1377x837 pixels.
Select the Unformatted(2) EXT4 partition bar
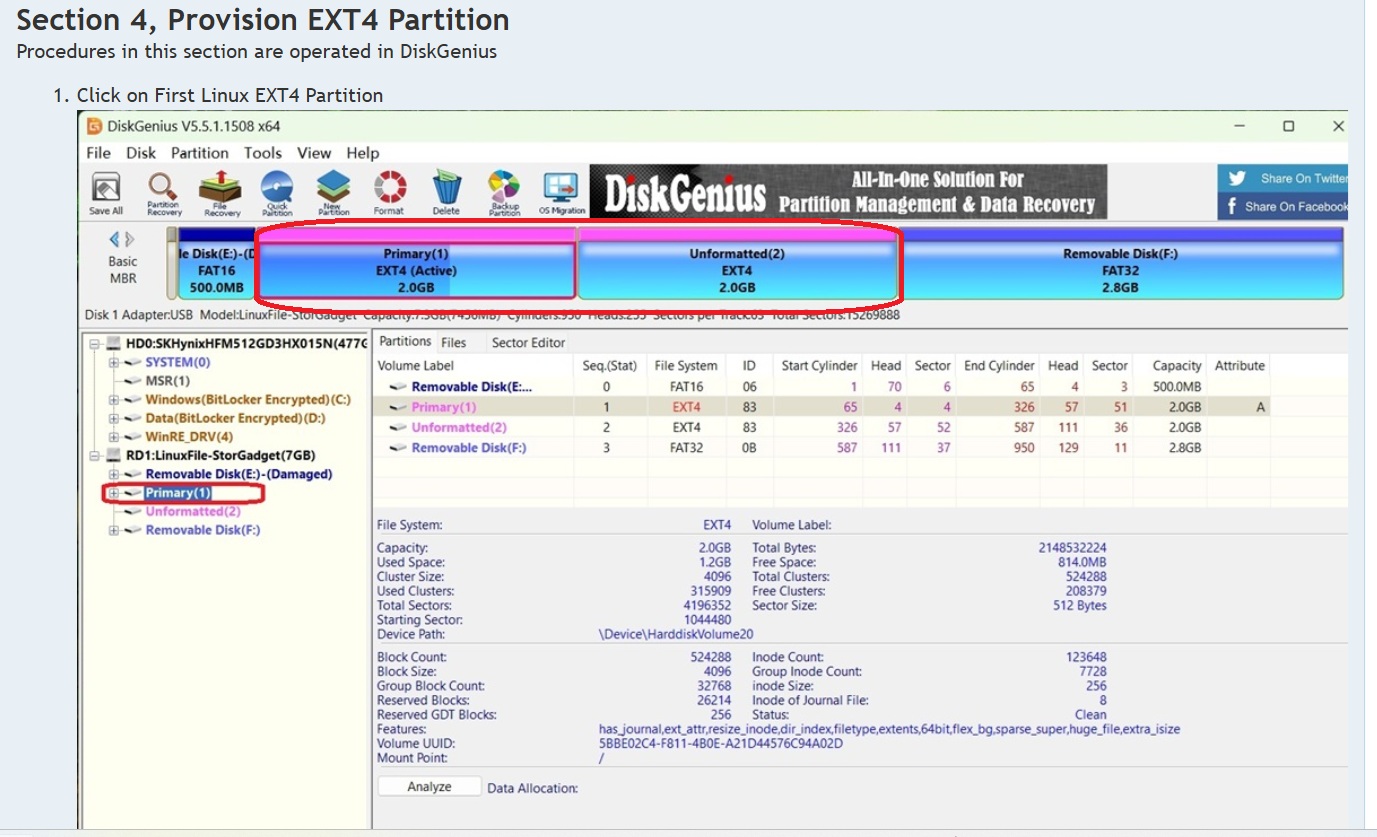click(x=737, y=271)
